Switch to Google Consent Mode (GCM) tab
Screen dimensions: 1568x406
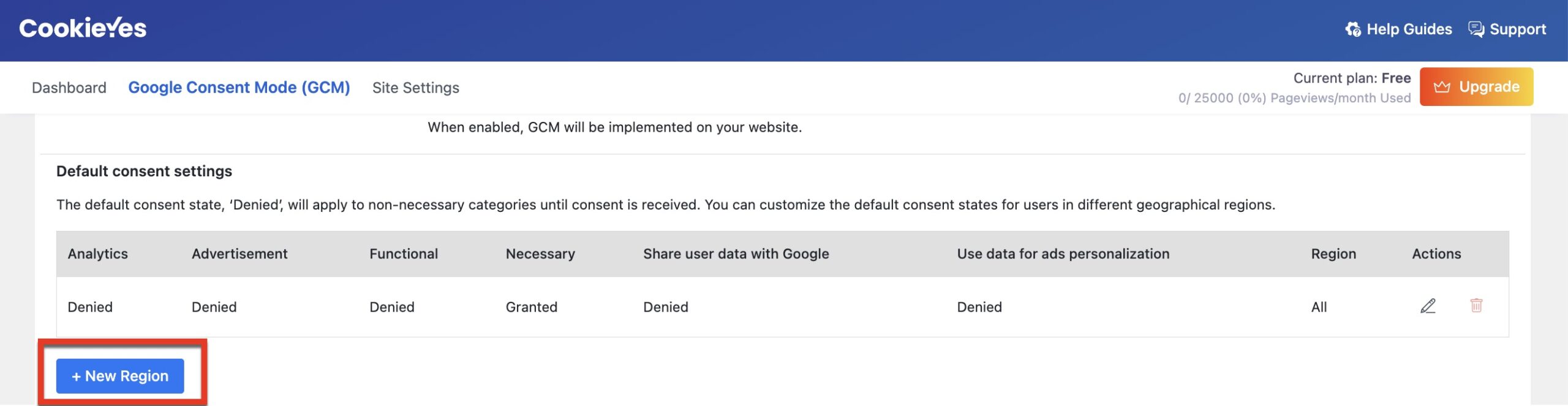239,88
